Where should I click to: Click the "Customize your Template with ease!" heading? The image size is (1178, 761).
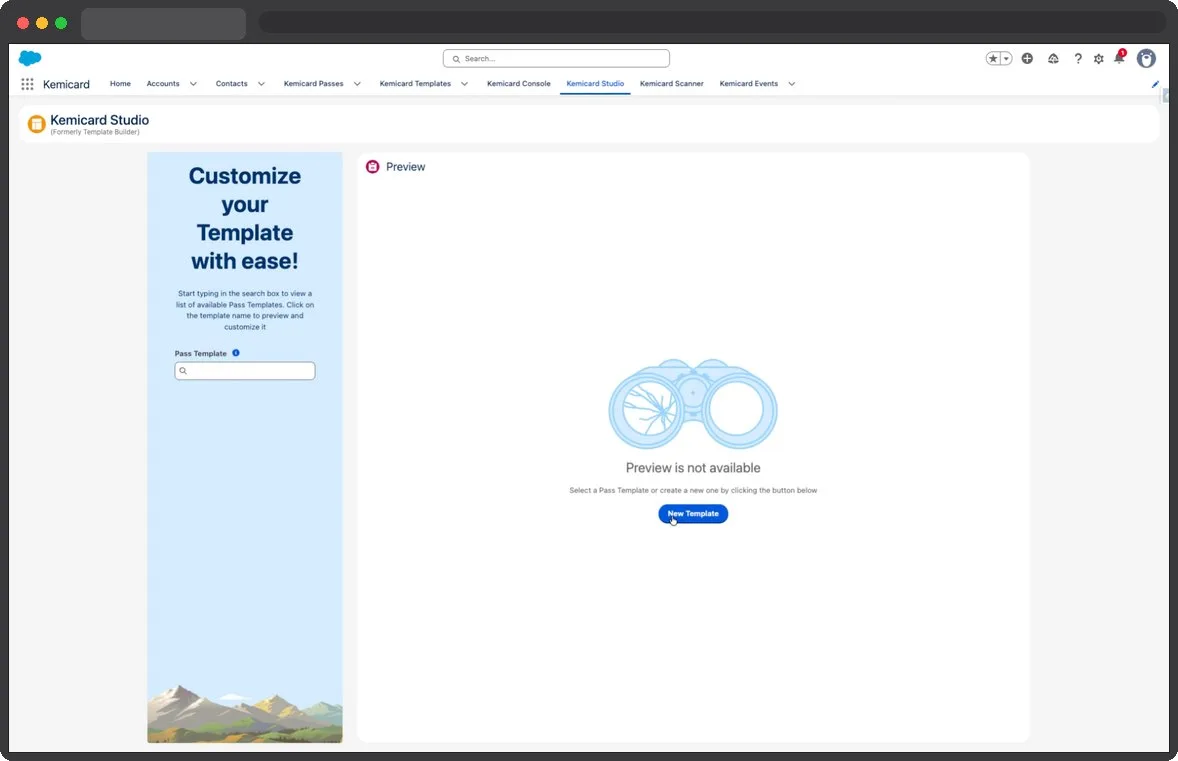point(245,218)
